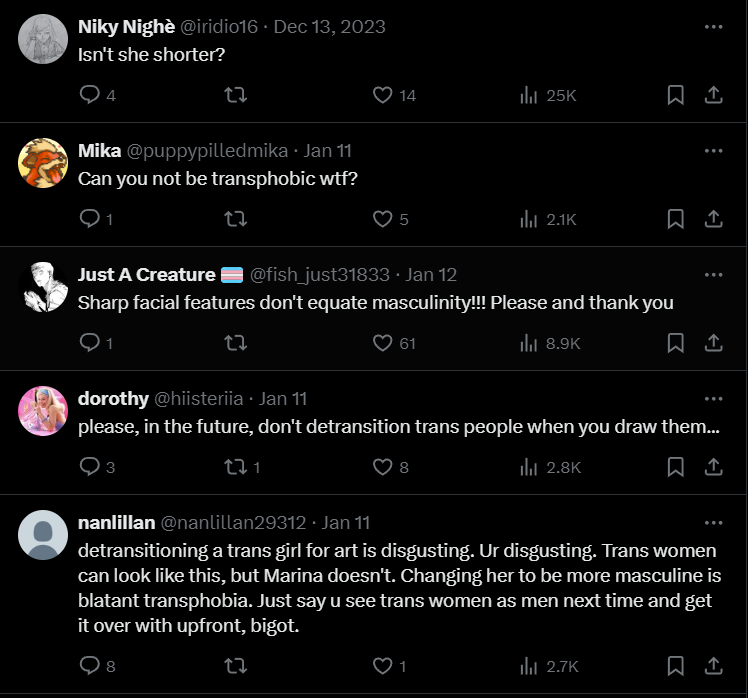Retweet dorothy's reply
The width and height of the screenshot is (748, 698).
236,467
